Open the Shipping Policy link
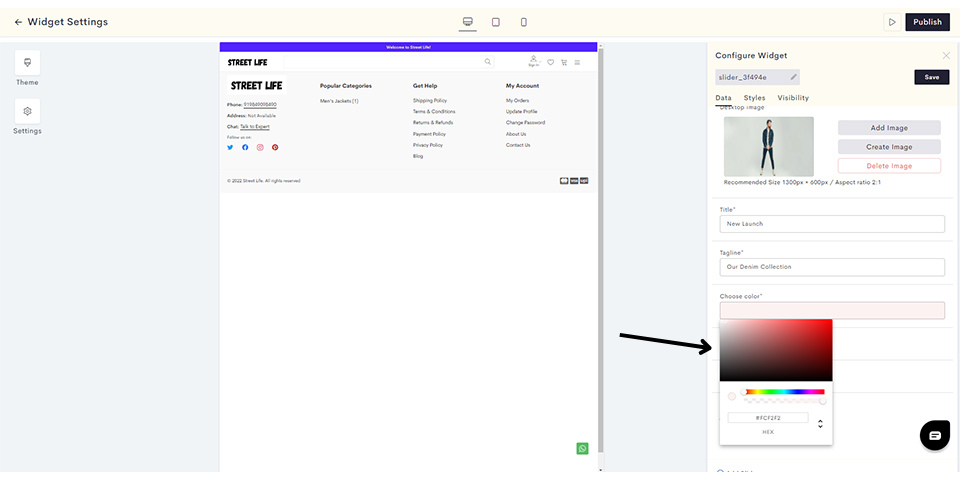This screenshot has height=480, width=960. pos(430,100)
